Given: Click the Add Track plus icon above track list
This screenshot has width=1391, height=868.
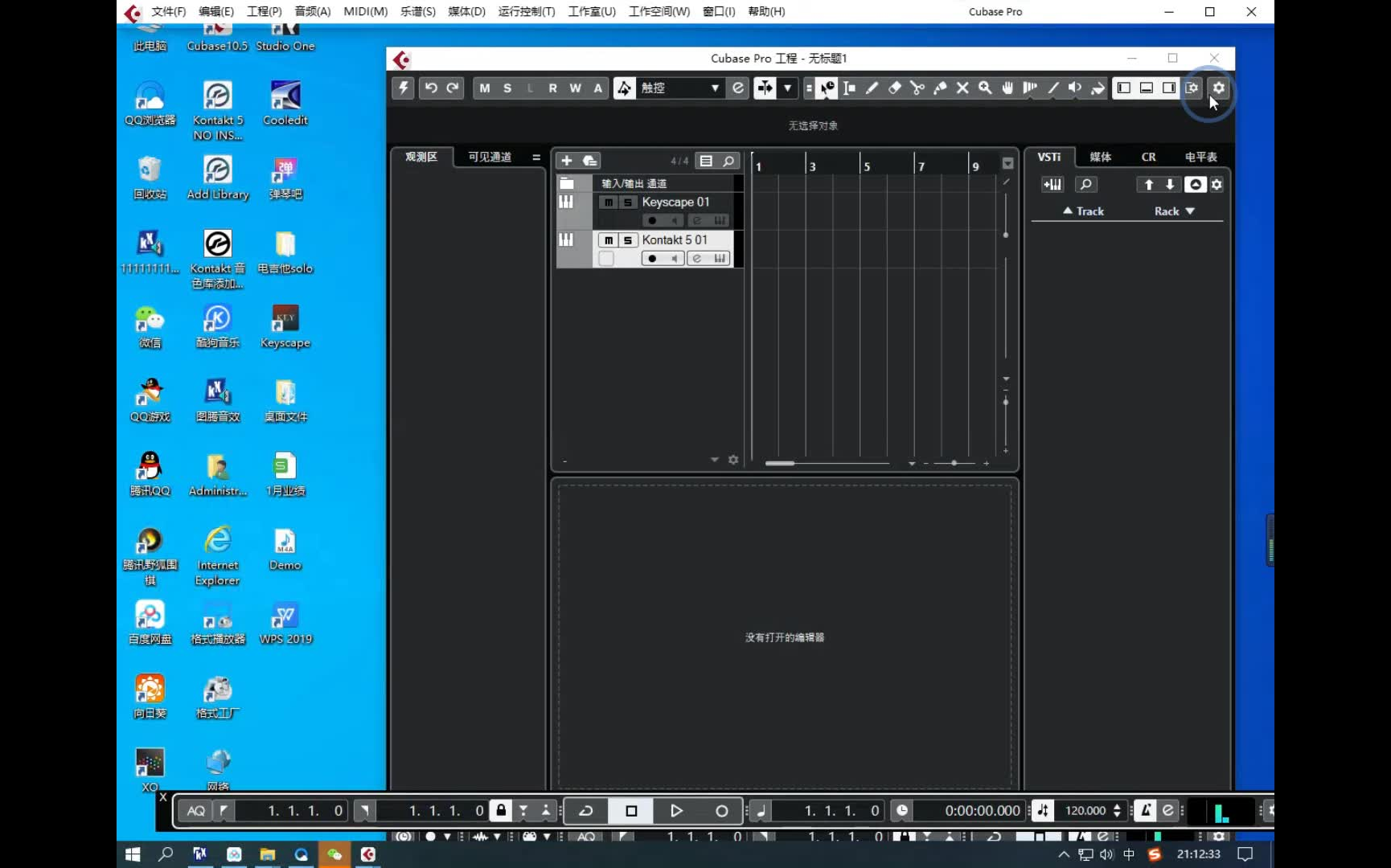Looking at the screenshot, I should point(567,161).
